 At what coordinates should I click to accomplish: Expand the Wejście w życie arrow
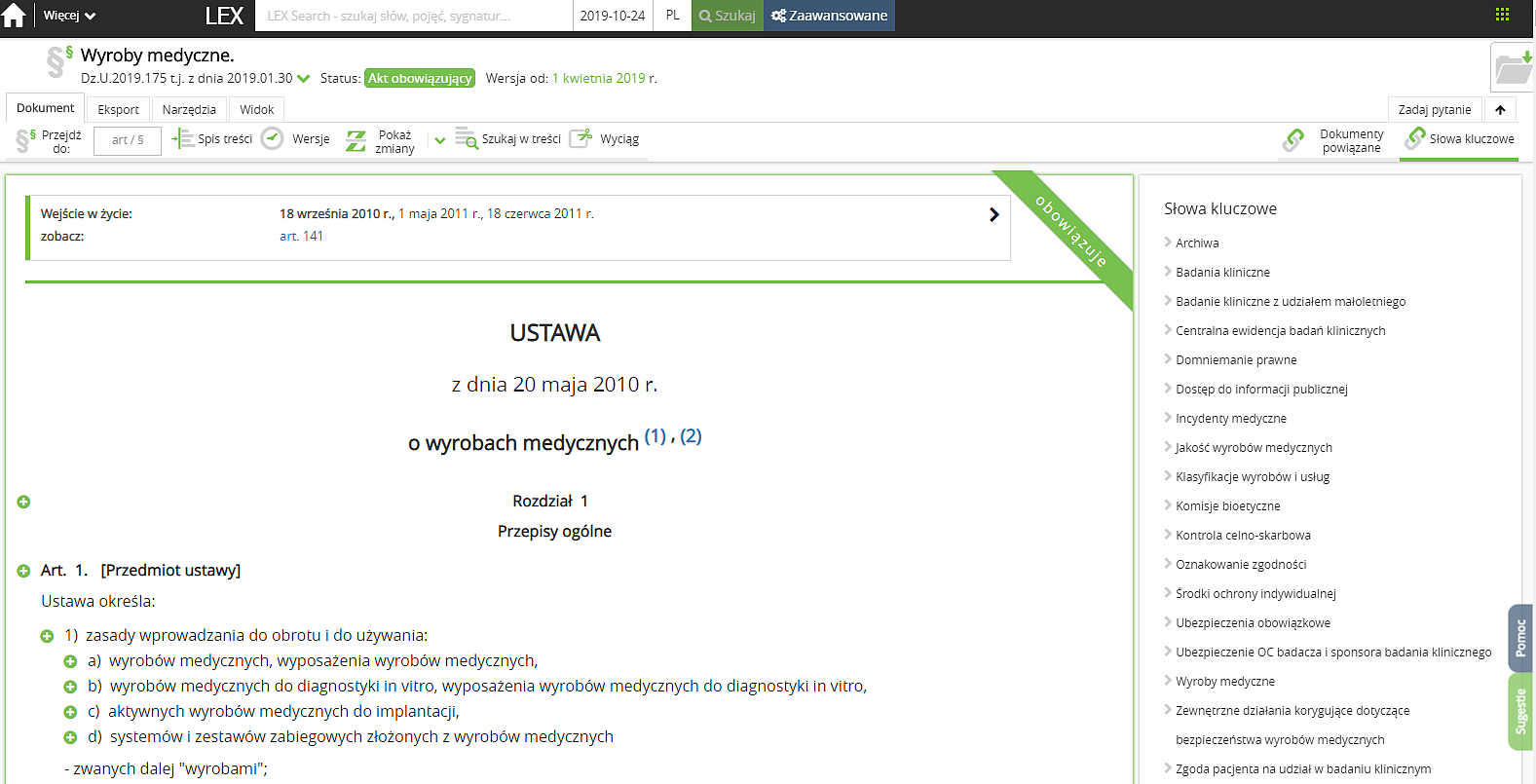pyautogui.click(x=993, y=214)
